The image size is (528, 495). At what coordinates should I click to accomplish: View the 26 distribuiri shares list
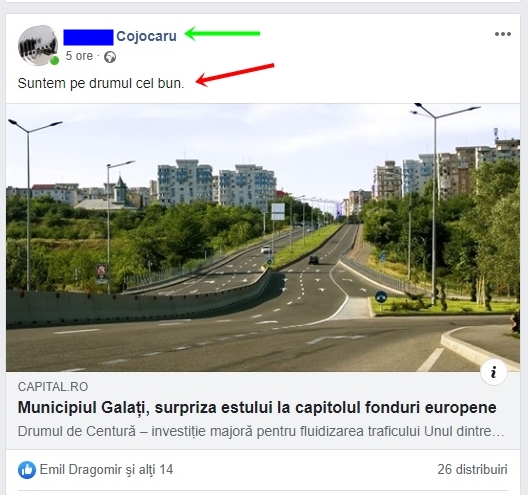click(472, 469)
